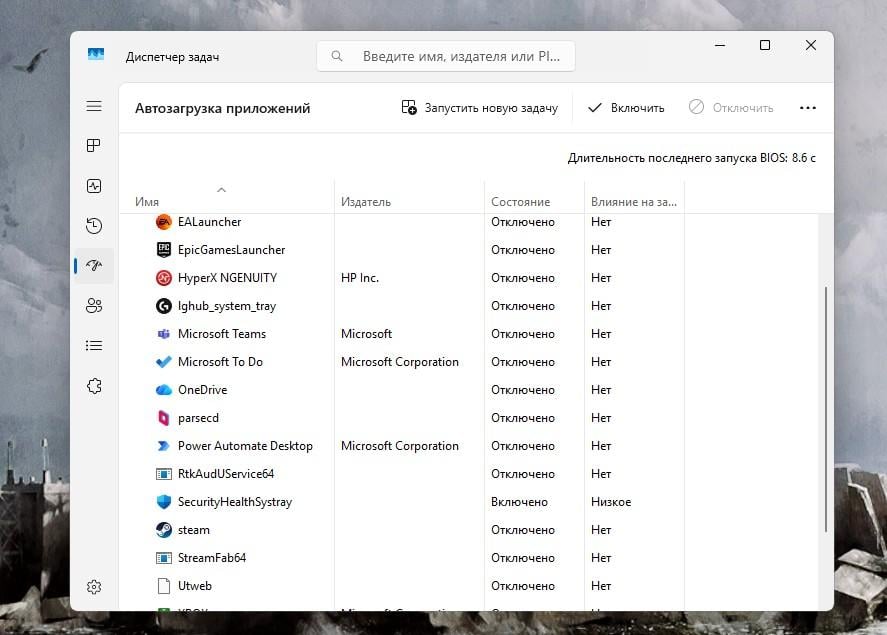Screen dimensions: 887x635
Task: Click the Включено status of SecurityHealthSystray
Action: click(519, 502)
